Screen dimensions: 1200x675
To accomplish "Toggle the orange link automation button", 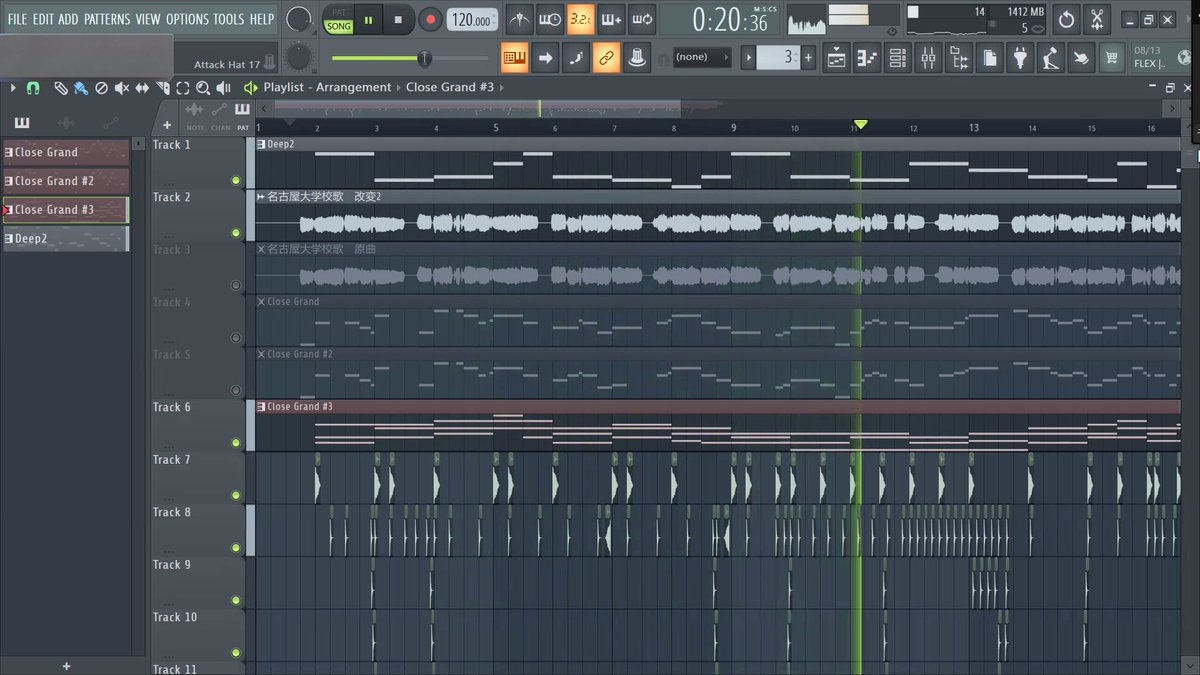I will click(606, 58).
